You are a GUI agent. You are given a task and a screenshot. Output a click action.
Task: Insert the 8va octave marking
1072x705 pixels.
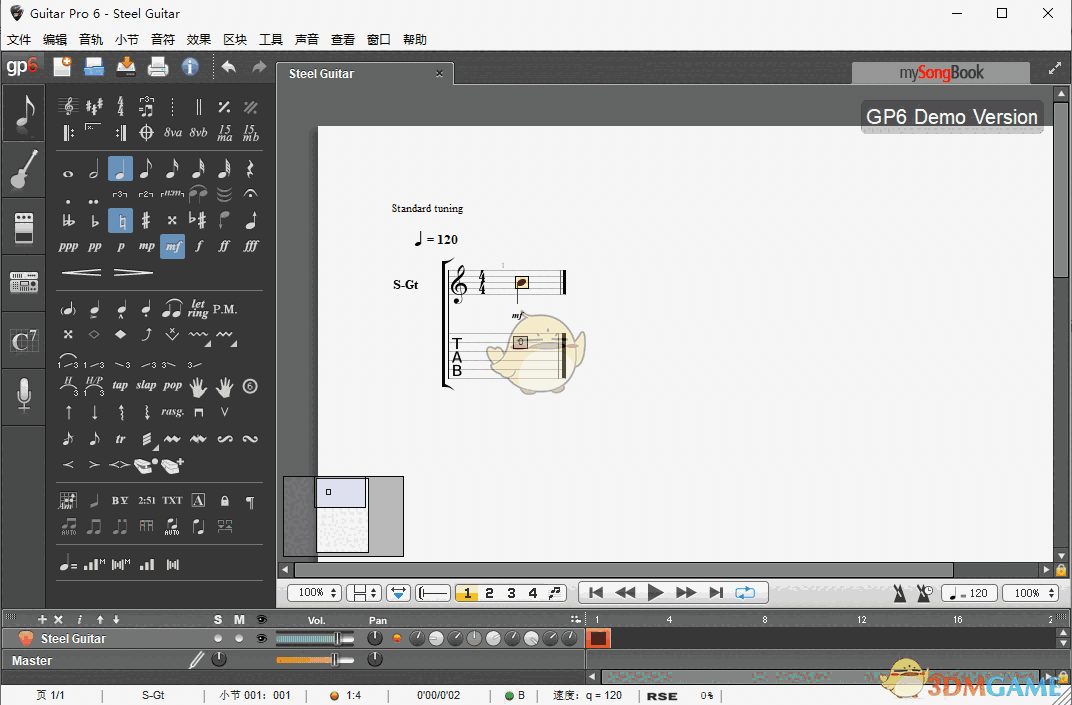click(172, 132)
